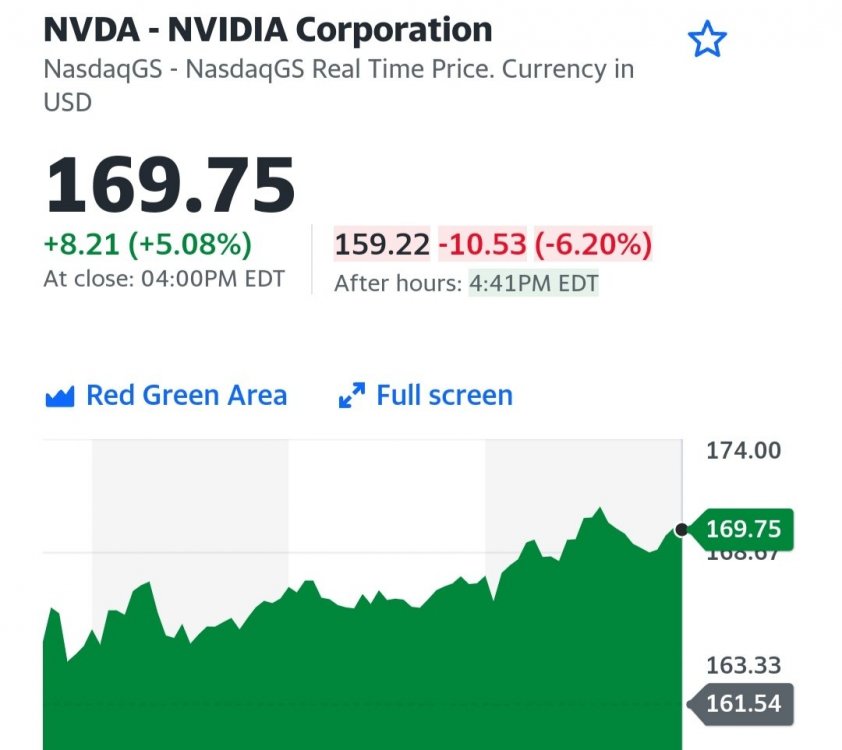Click the gray 161.54 previous close tag
This screenshot has width=842, height=750.
[x=742, y=704]
